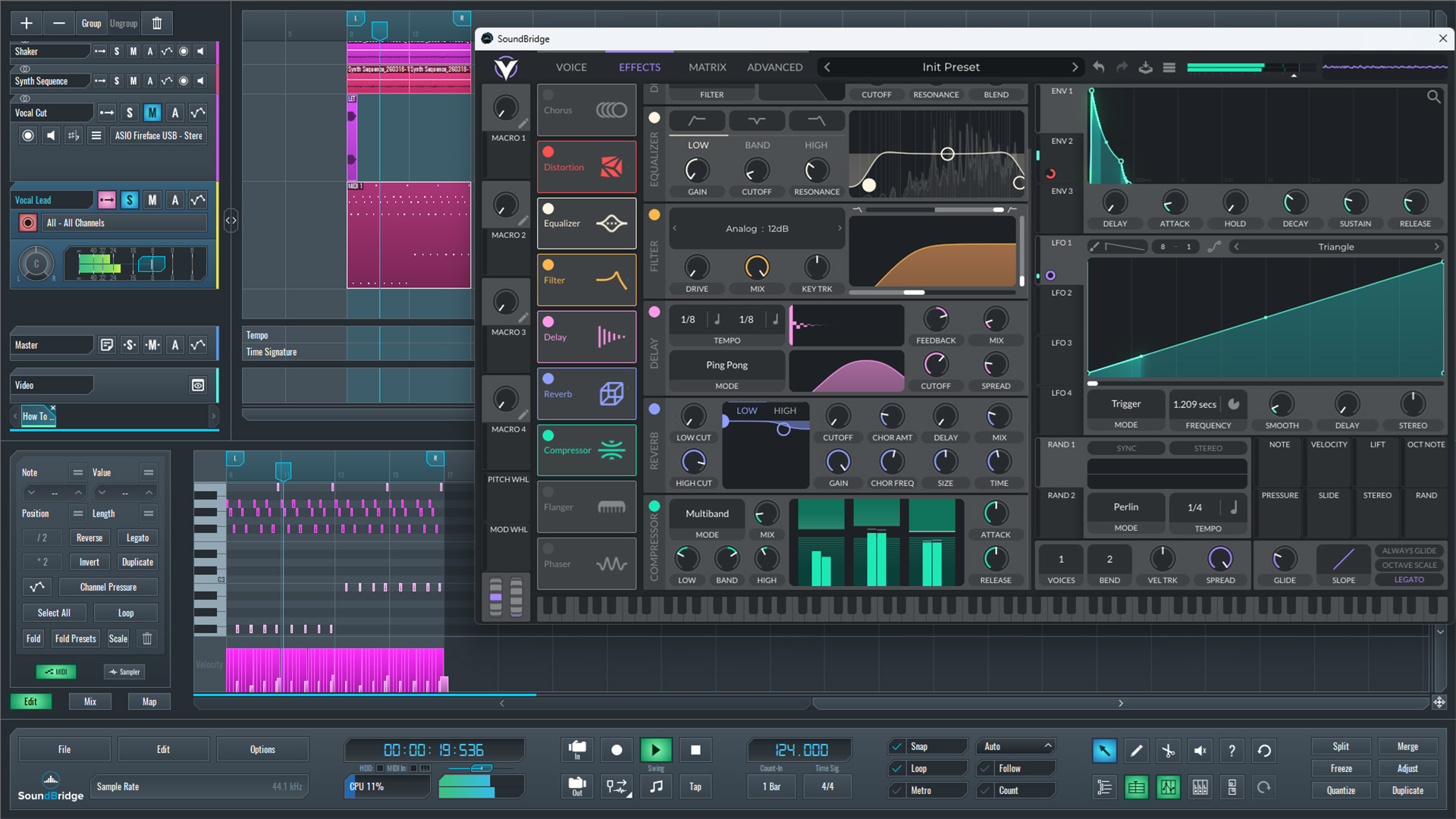
Task: Select the pencil draw tool
Action: (1136, 751)
